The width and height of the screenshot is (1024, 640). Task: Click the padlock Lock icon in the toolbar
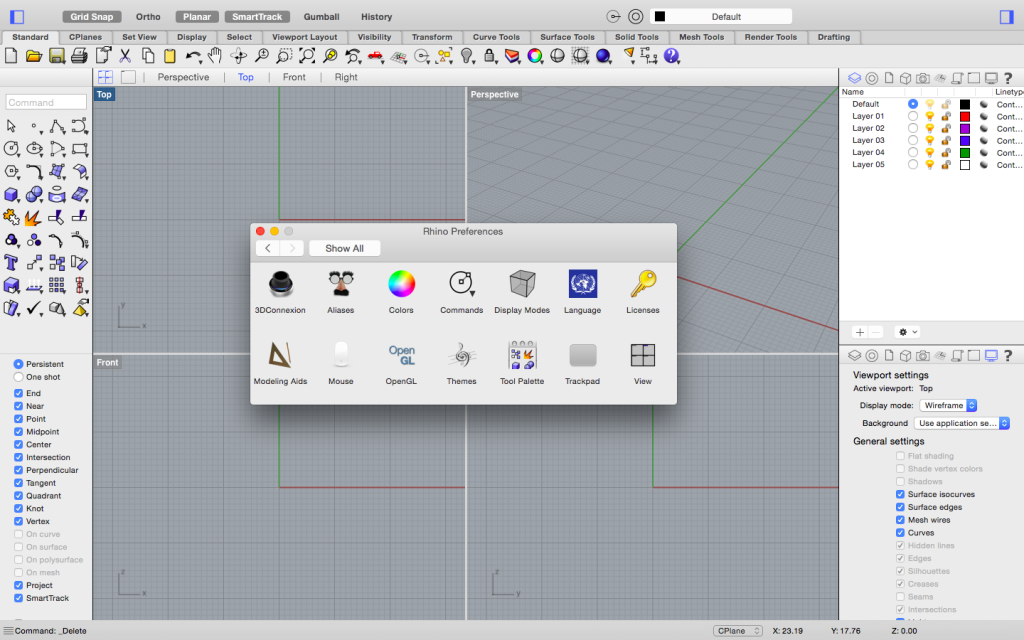(x=489, y=56)
